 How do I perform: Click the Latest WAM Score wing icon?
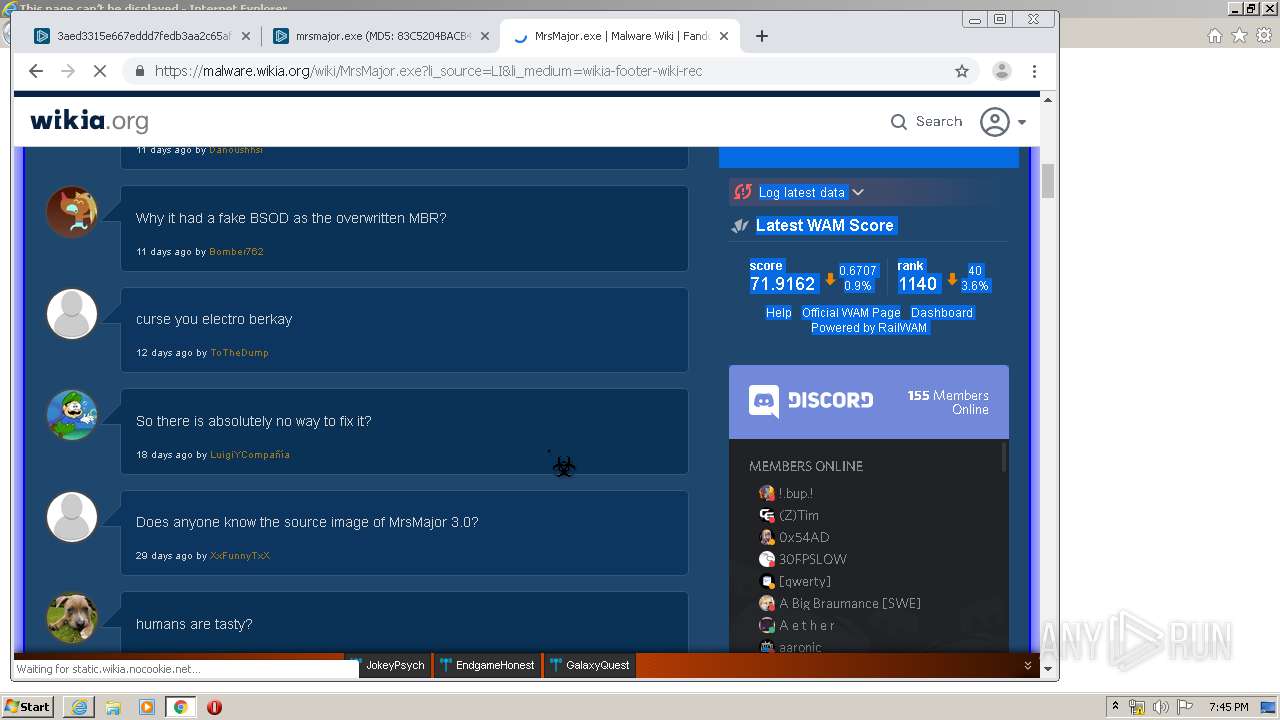(x=740, y=226)
